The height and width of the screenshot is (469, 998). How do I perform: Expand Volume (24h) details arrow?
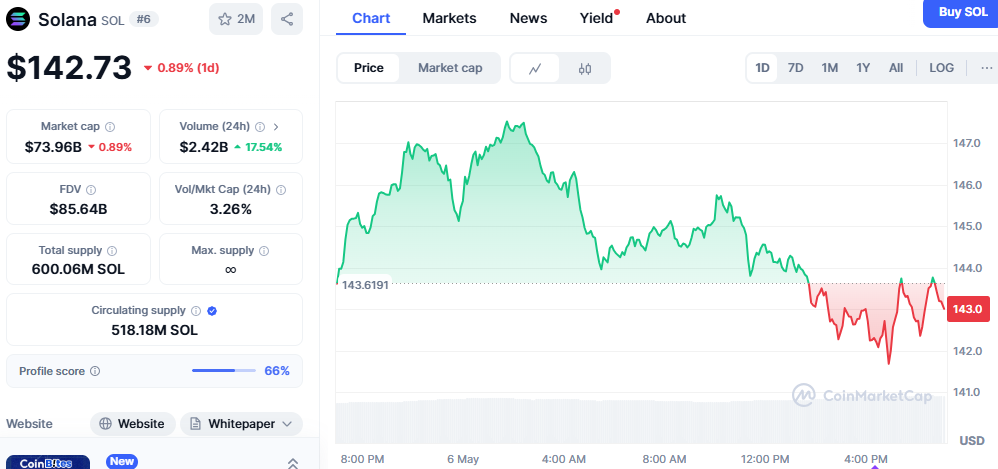click(276, 127)
